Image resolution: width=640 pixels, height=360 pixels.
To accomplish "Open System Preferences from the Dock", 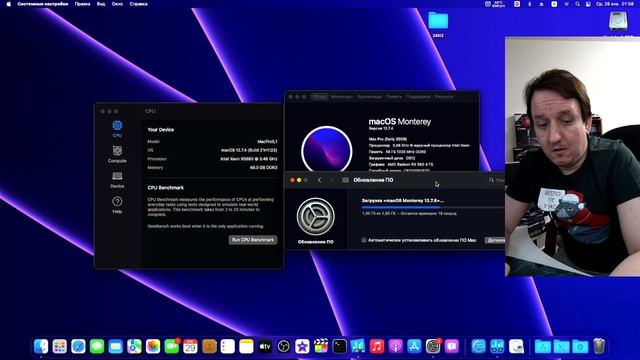I will [433, 347].
